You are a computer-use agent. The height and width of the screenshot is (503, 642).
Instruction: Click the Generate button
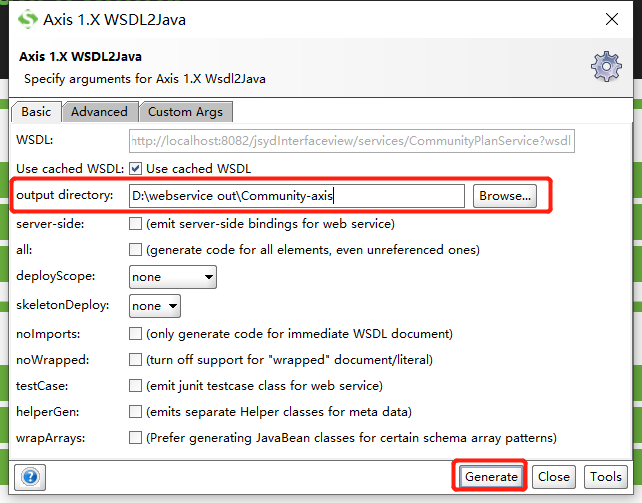pos(491,477)
